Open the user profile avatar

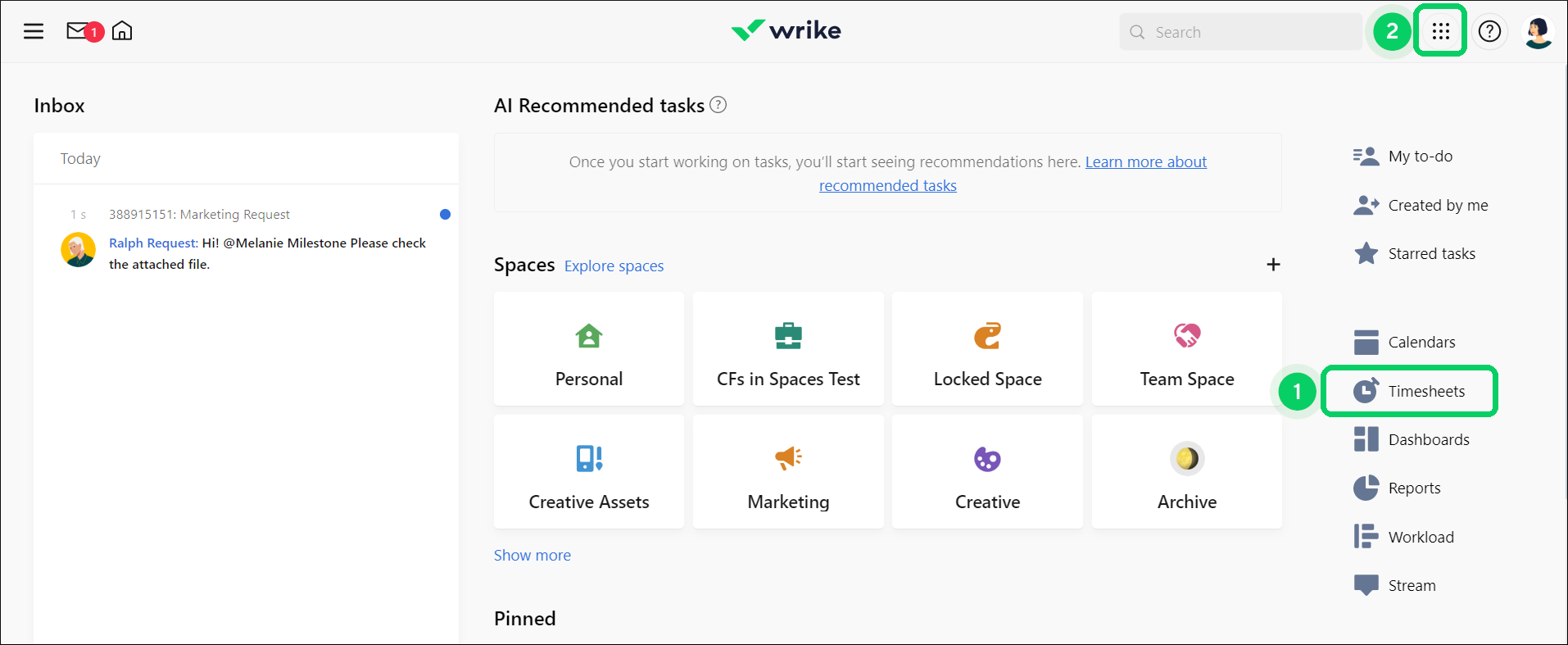click(1538, 32)
